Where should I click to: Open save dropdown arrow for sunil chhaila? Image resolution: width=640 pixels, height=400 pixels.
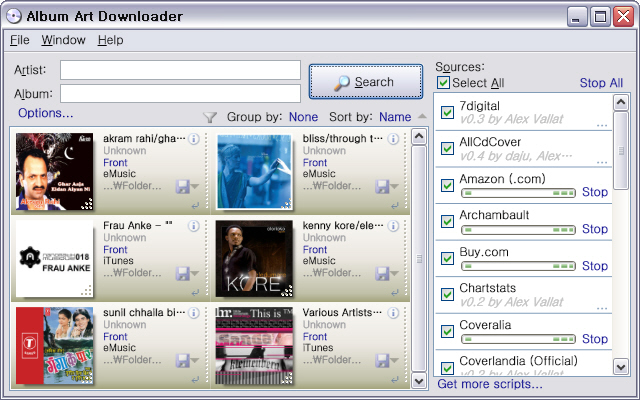point(195,361)
